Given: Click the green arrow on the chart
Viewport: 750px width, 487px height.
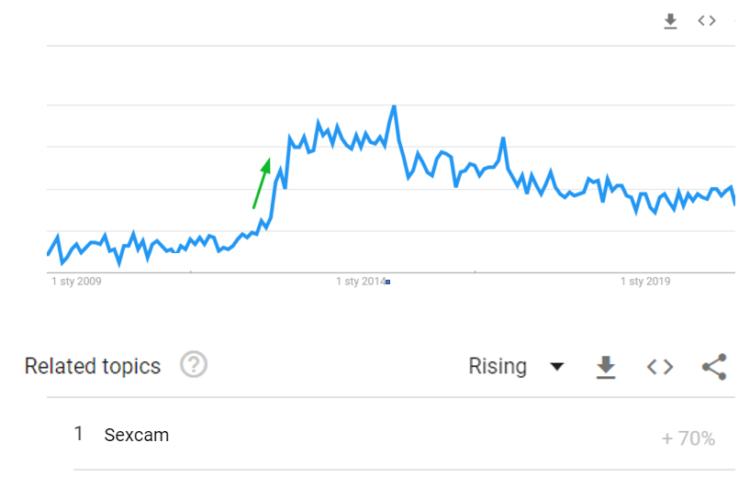Looking at the screenshot, I should point(262,182).
